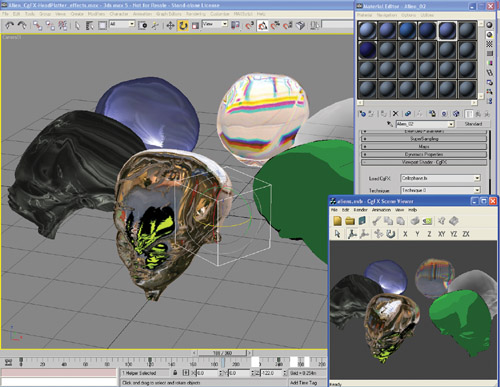Click the ZX plane button in Scene Viewer
This screenshot has width=500, height=387.
pos(466,234)
